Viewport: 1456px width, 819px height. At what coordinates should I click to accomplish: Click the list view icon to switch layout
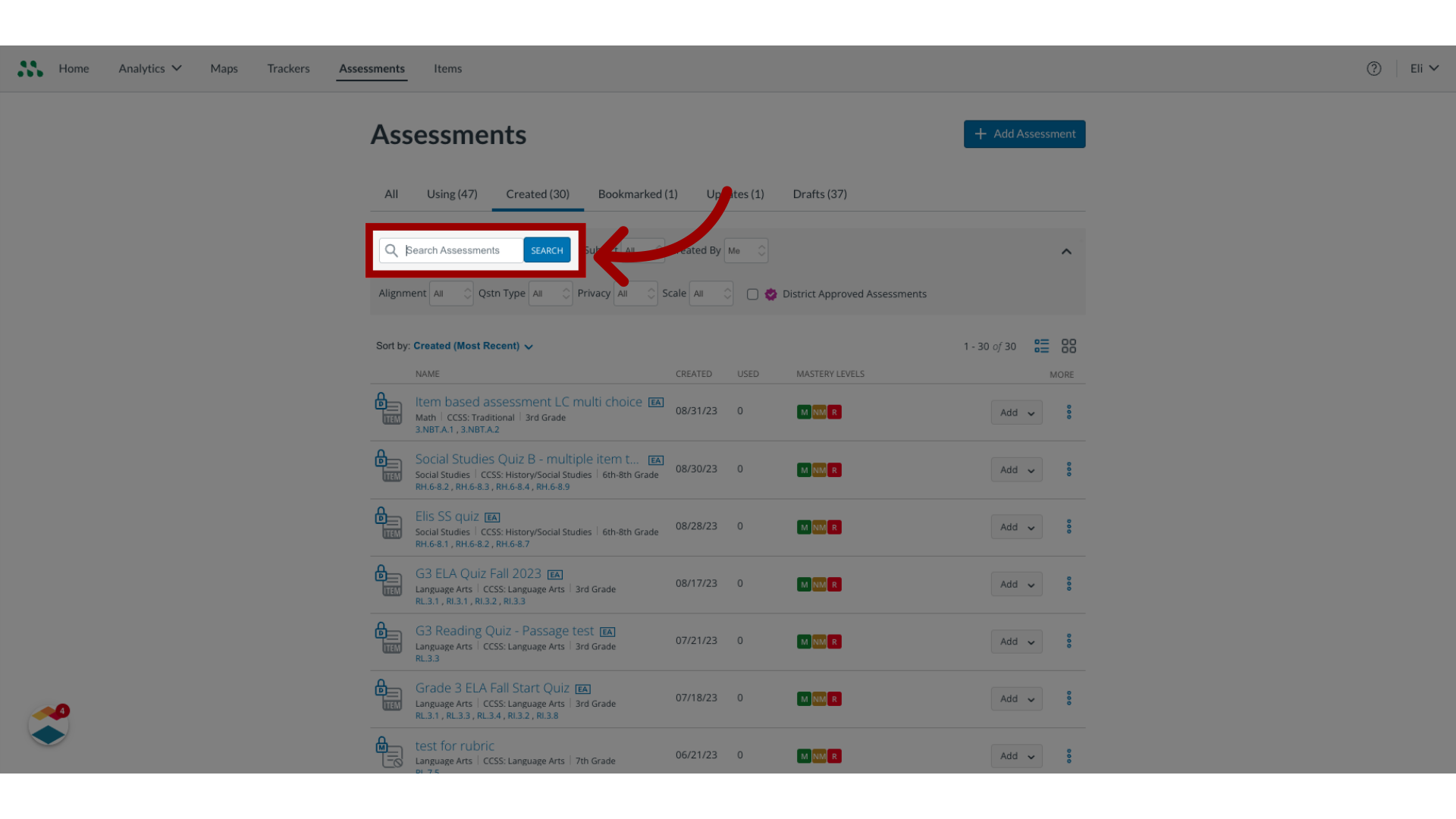tap(1041, 344)
